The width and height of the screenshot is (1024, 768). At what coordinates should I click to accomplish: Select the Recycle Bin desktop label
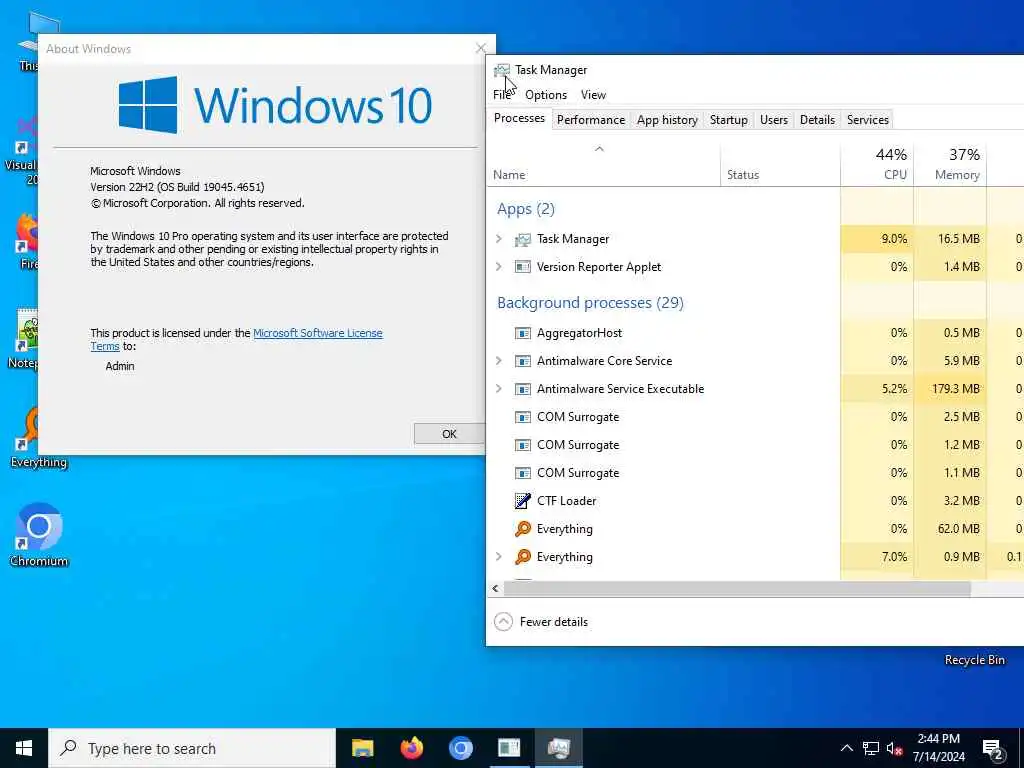[974, 660]
